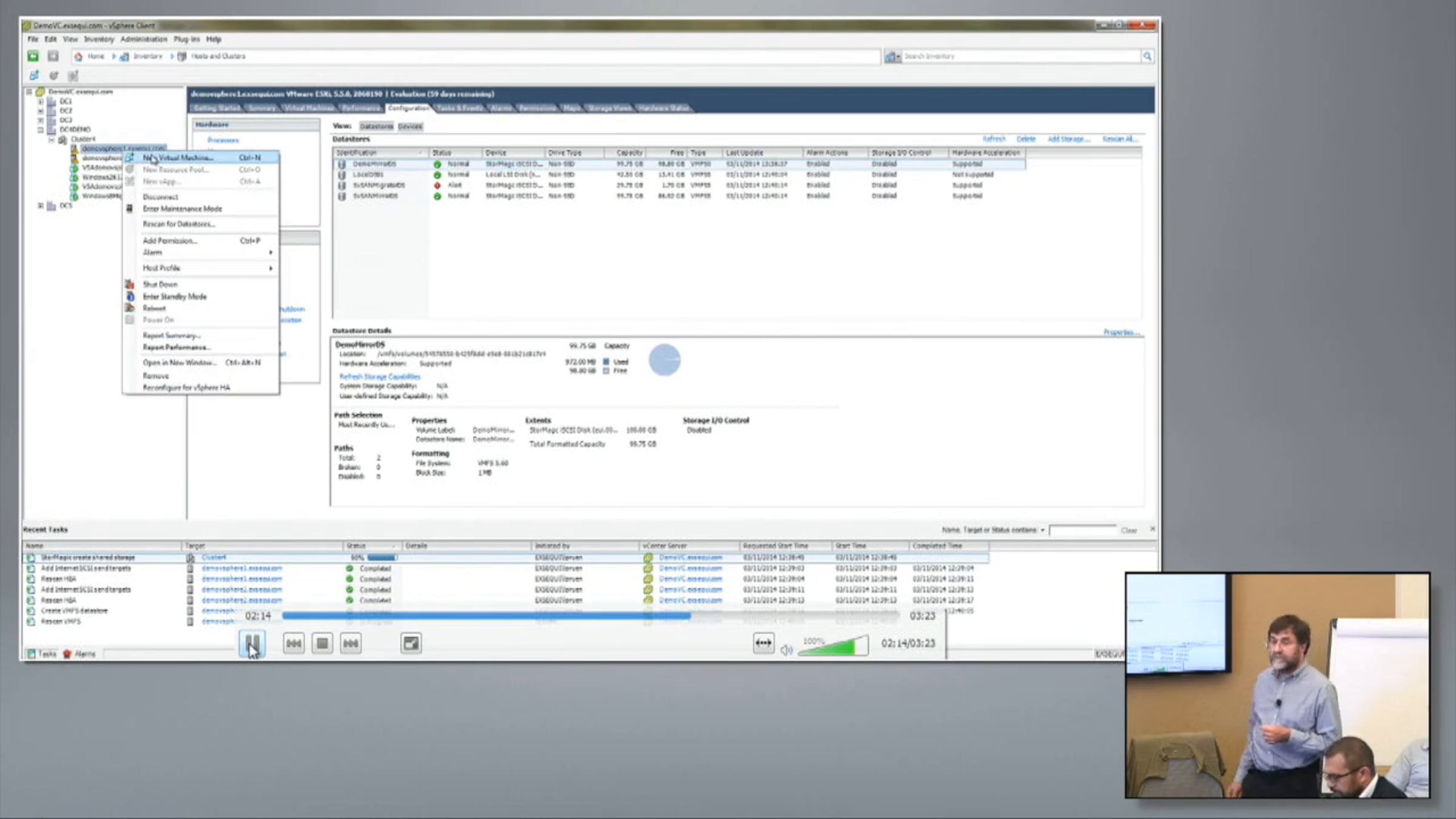The width and height of the screenshot is (1456, 819).
Task: Open the Help menu
Action: tap(214, 39)
